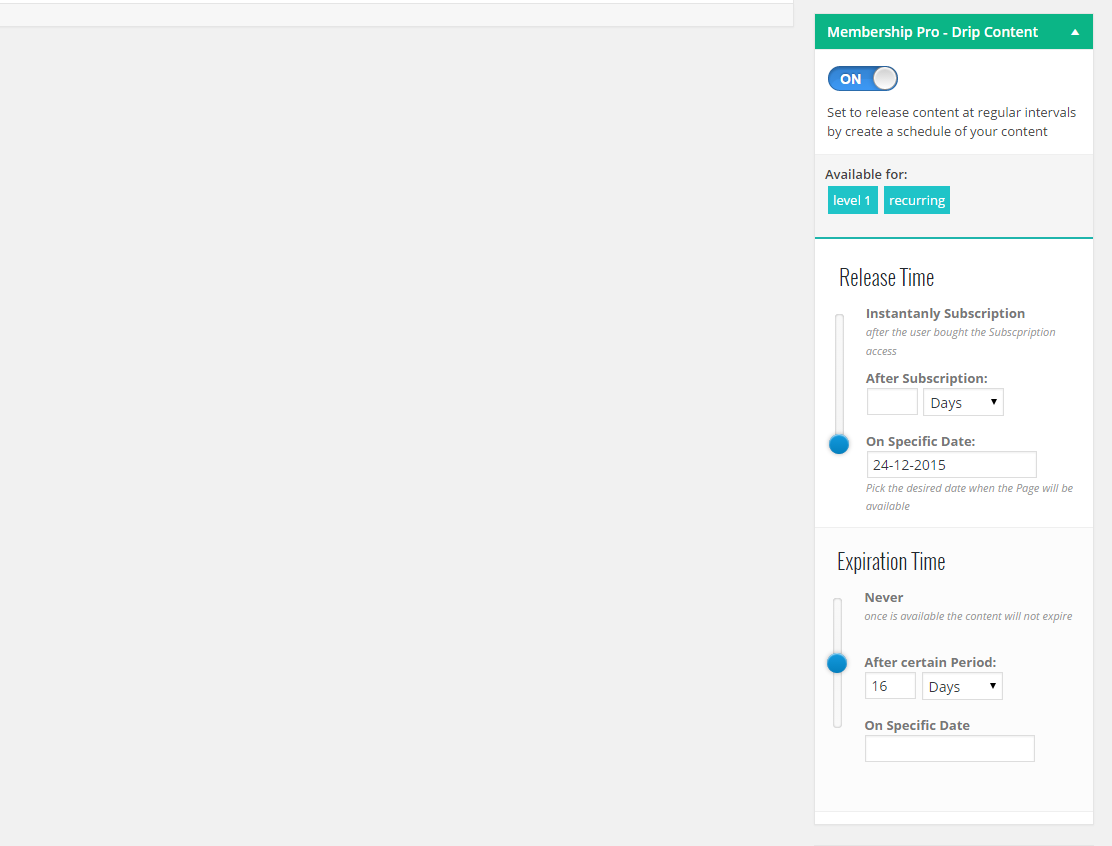Screen dimensions: 1112x846
Task: Click Membership Pro - Drip Content title
Action: point(932,32)
